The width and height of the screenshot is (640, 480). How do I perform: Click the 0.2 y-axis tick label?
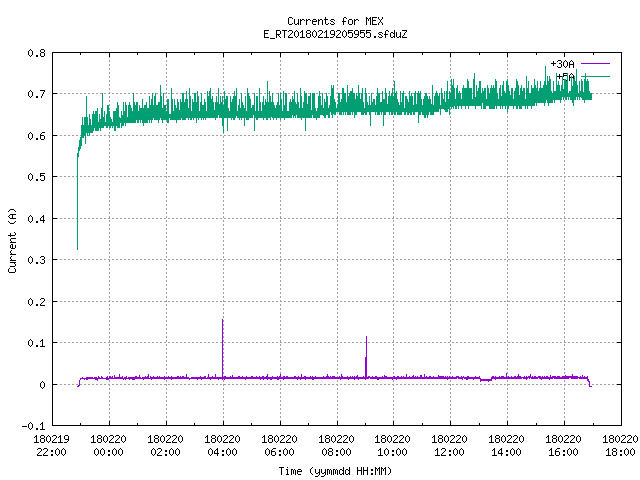pos(37,302)
